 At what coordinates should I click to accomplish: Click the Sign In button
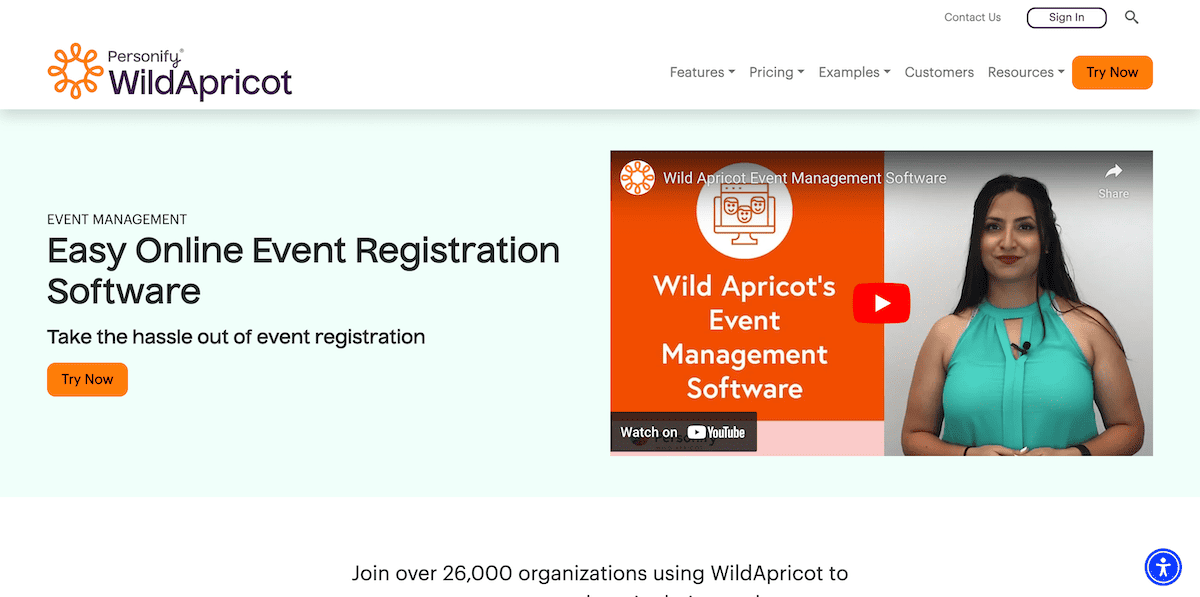(1066, 17)
